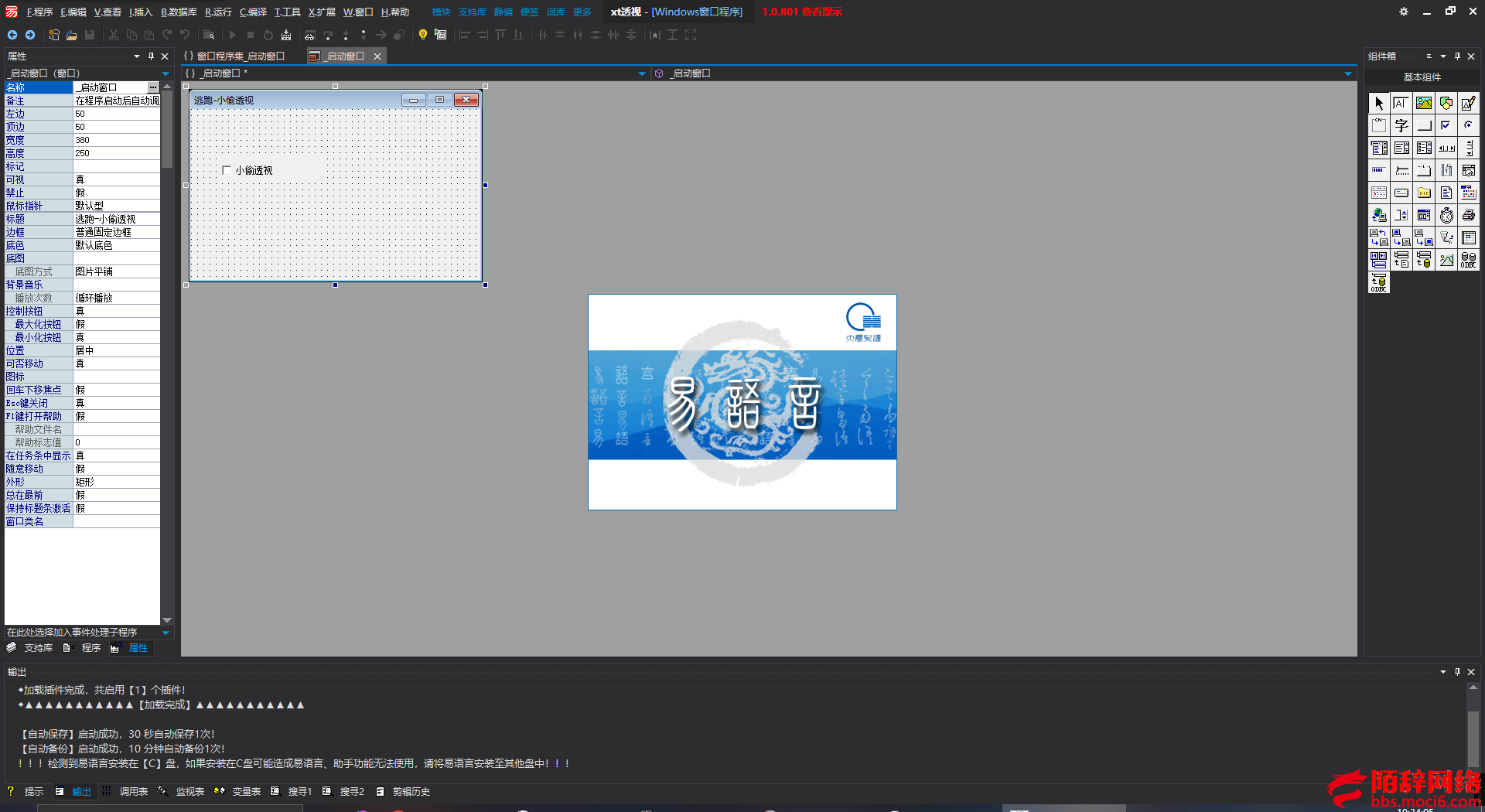Image resolution: width=1485 pixels, height=812 pixels.
Task: Select the Combo Box component
Action: coord(1378,148)
